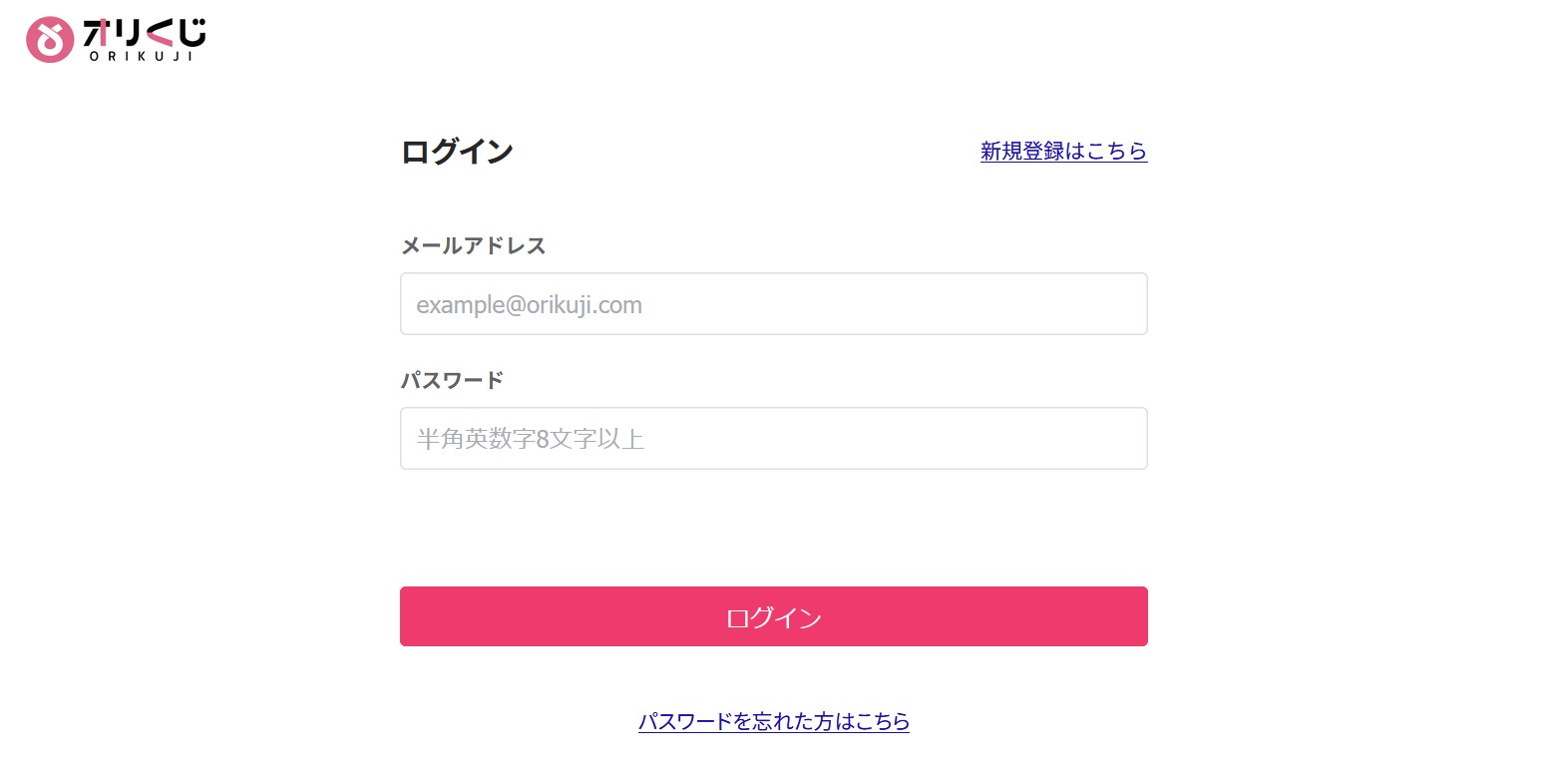Screen dimensions: 1568x764
Task: Open the パスワードを忘れた方はこちら link
Action: click(x=774, y=721)
